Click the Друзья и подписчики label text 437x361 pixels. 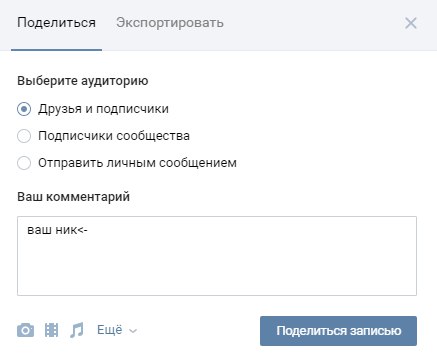(103, 109)
